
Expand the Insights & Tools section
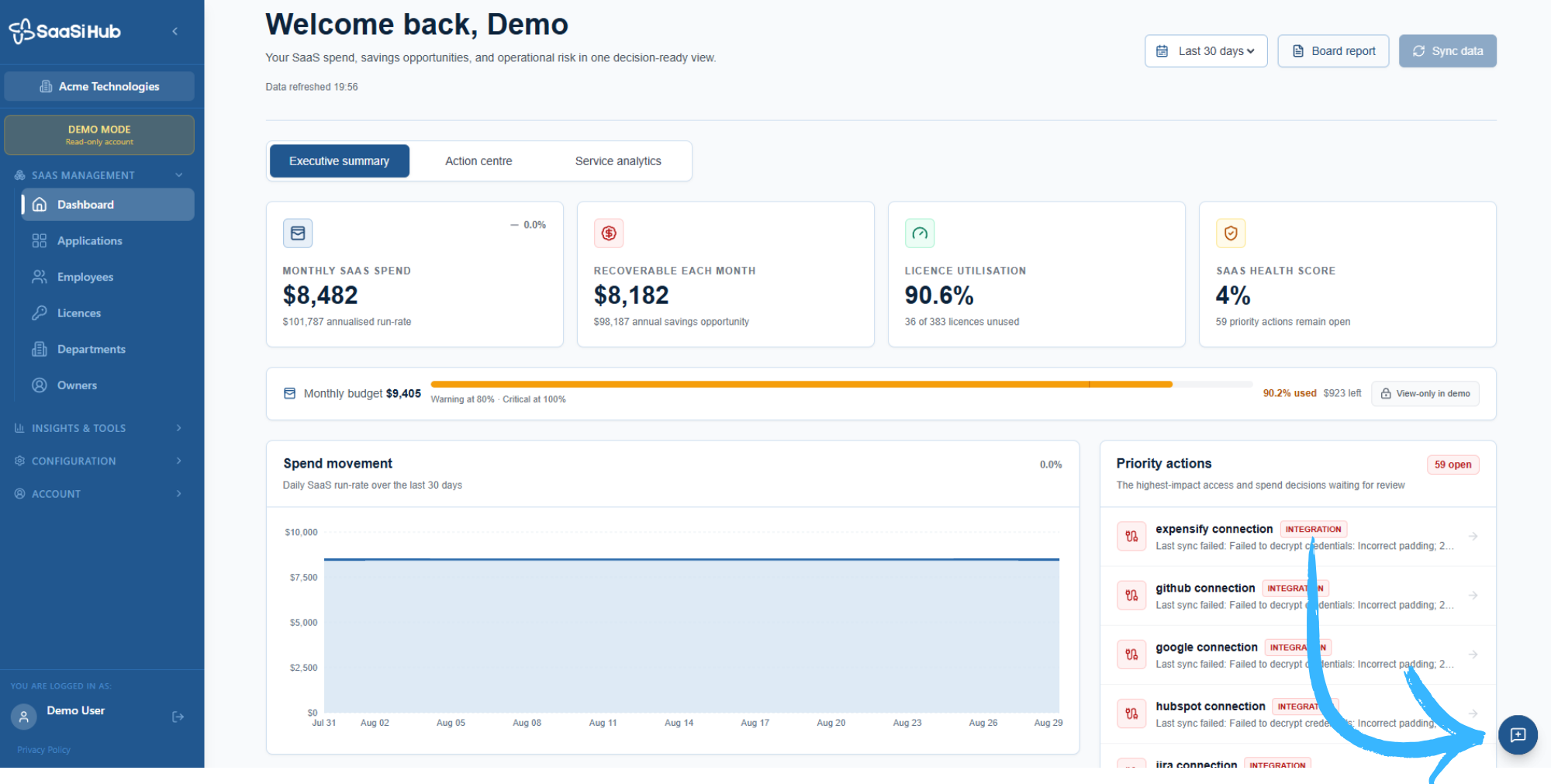tap(98, 428)
